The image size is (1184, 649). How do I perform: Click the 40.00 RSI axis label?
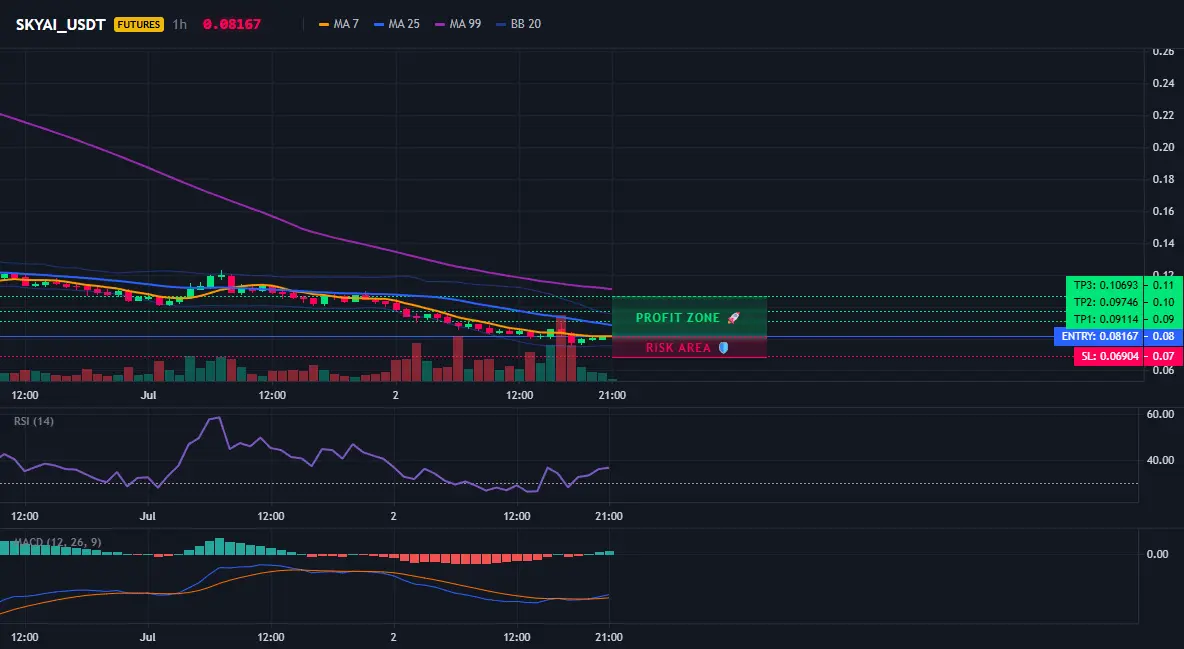coord(1161,460)
